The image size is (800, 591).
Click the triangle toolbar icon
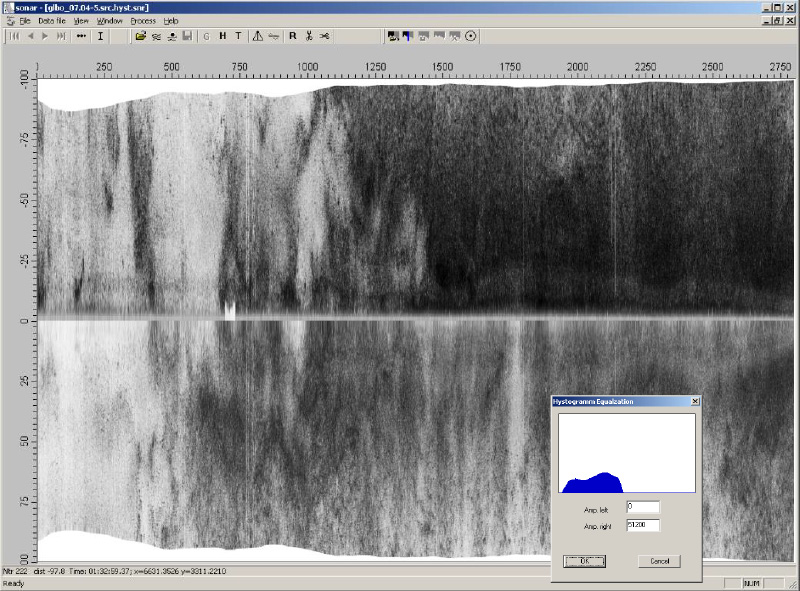258,36
